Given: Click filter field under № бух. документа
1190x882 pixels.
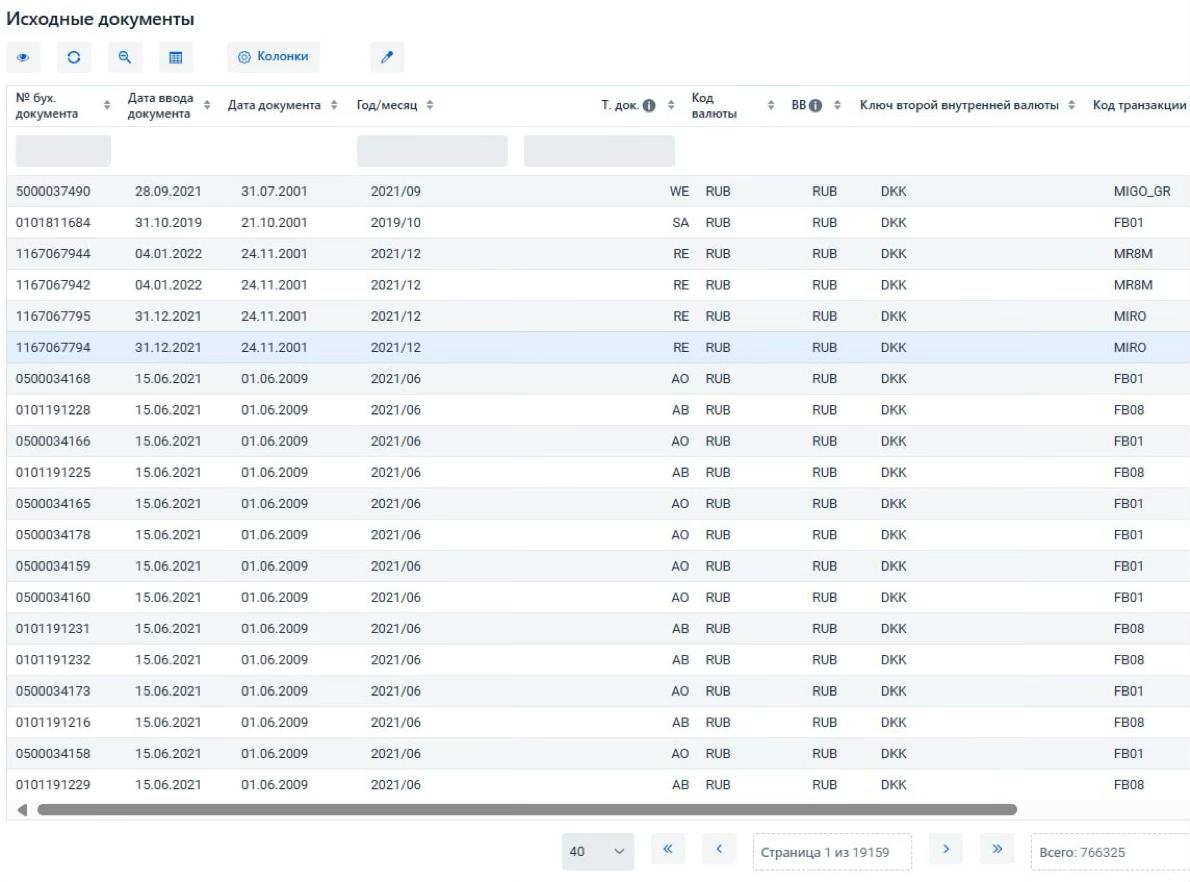Looking at the screenshot, I should point(63,151).
